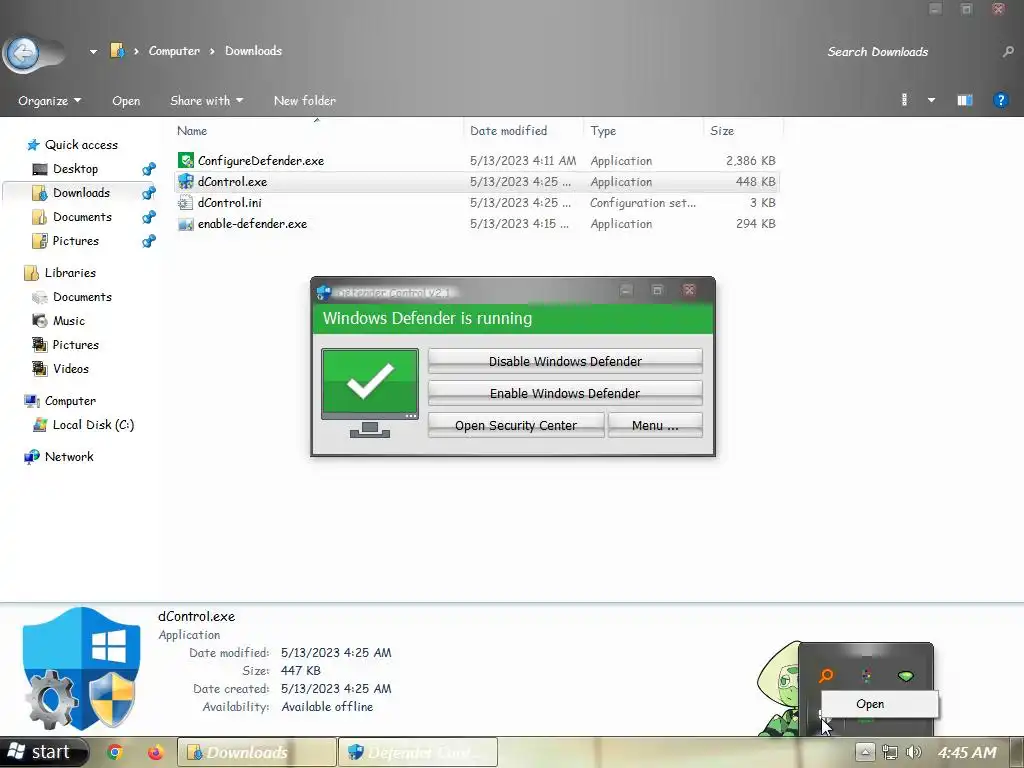Image resolution: width=1024 pixels, height=768 pixels.
Task: Expand the chevron before Computer in breadcrumb
Action: click(136, 51)
